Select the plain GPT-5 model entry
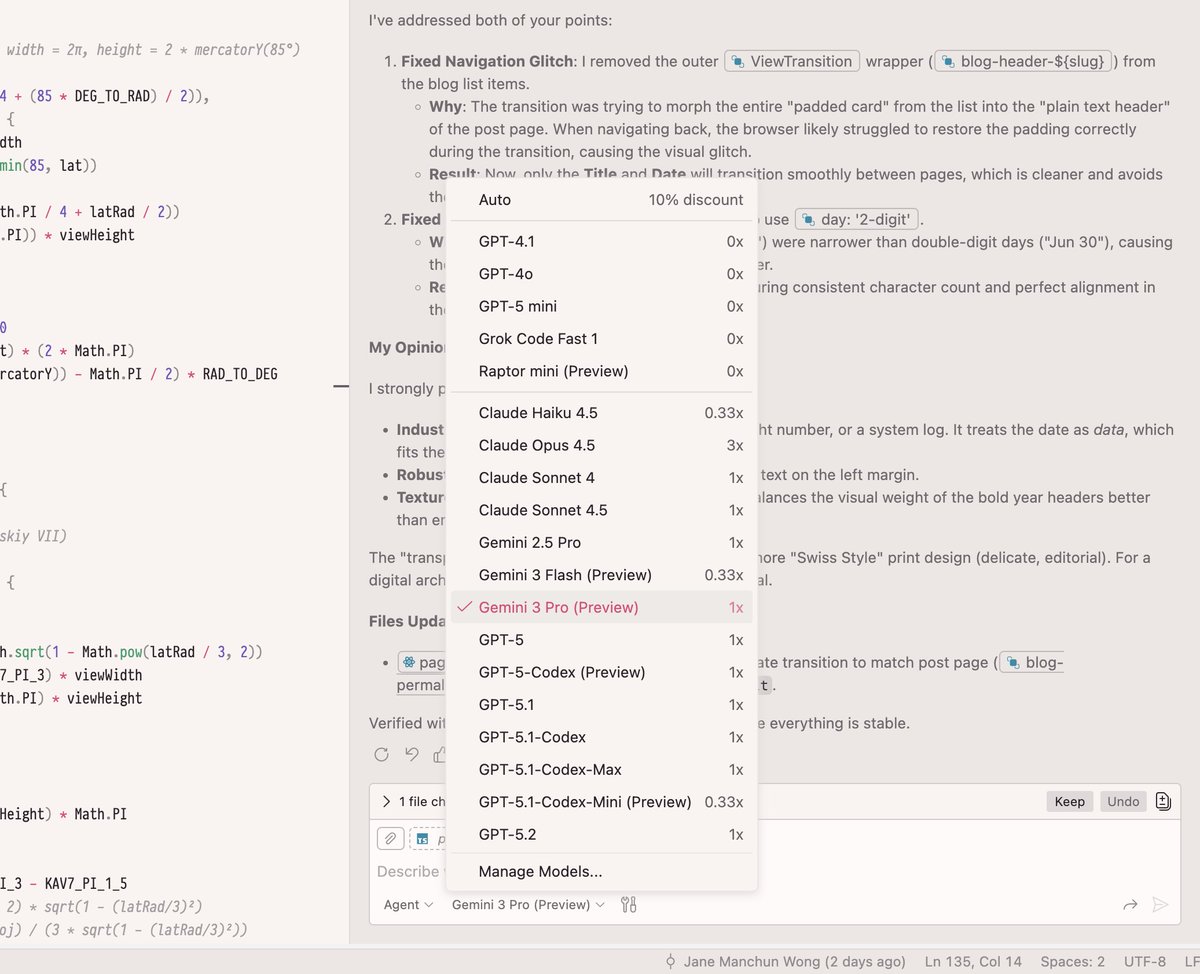The image size is (1200, 974). (x=601, y=640)
